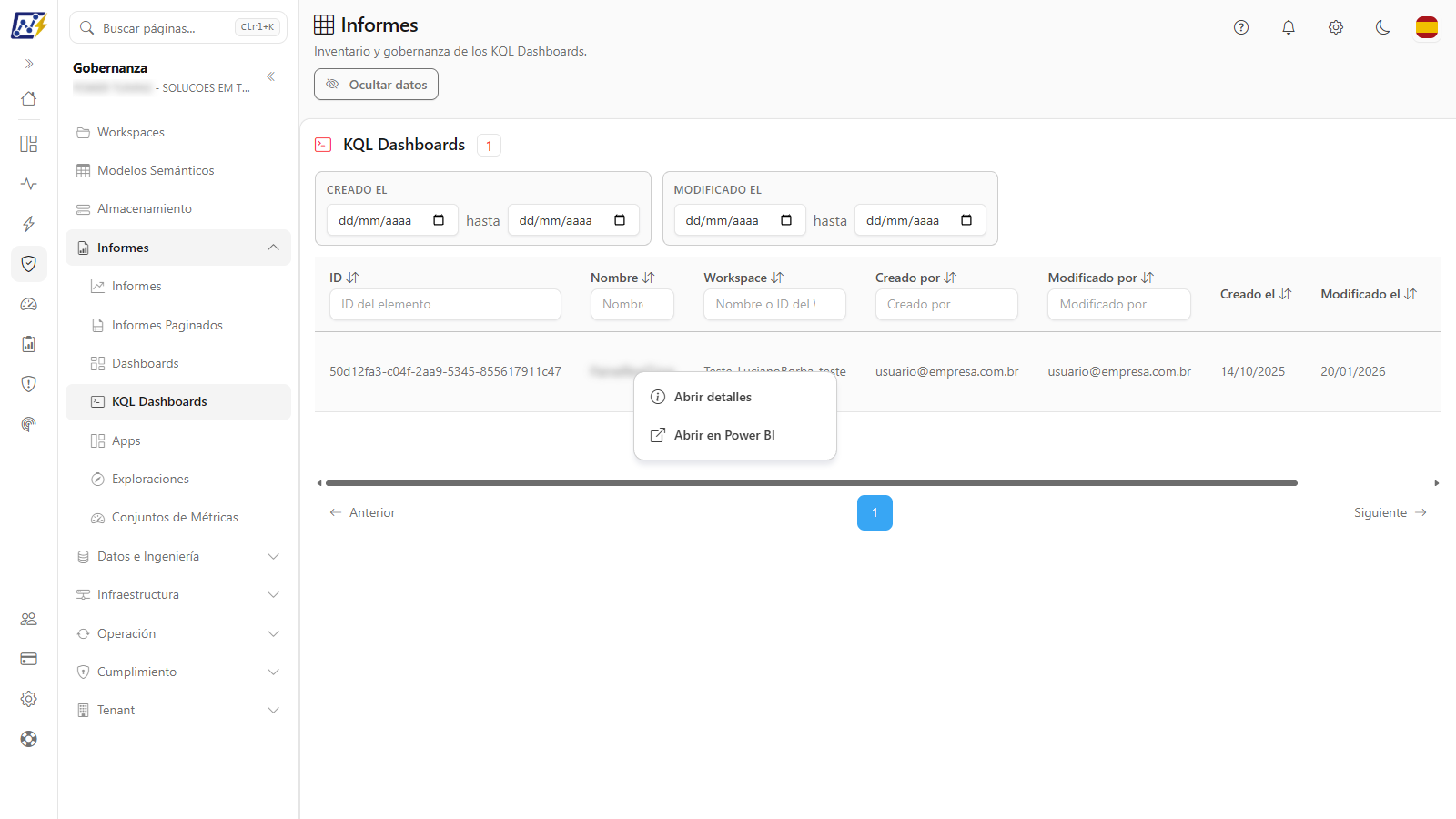
Task: Choose Abrir detalles from context menu
Action: click(x=735, y=397)
